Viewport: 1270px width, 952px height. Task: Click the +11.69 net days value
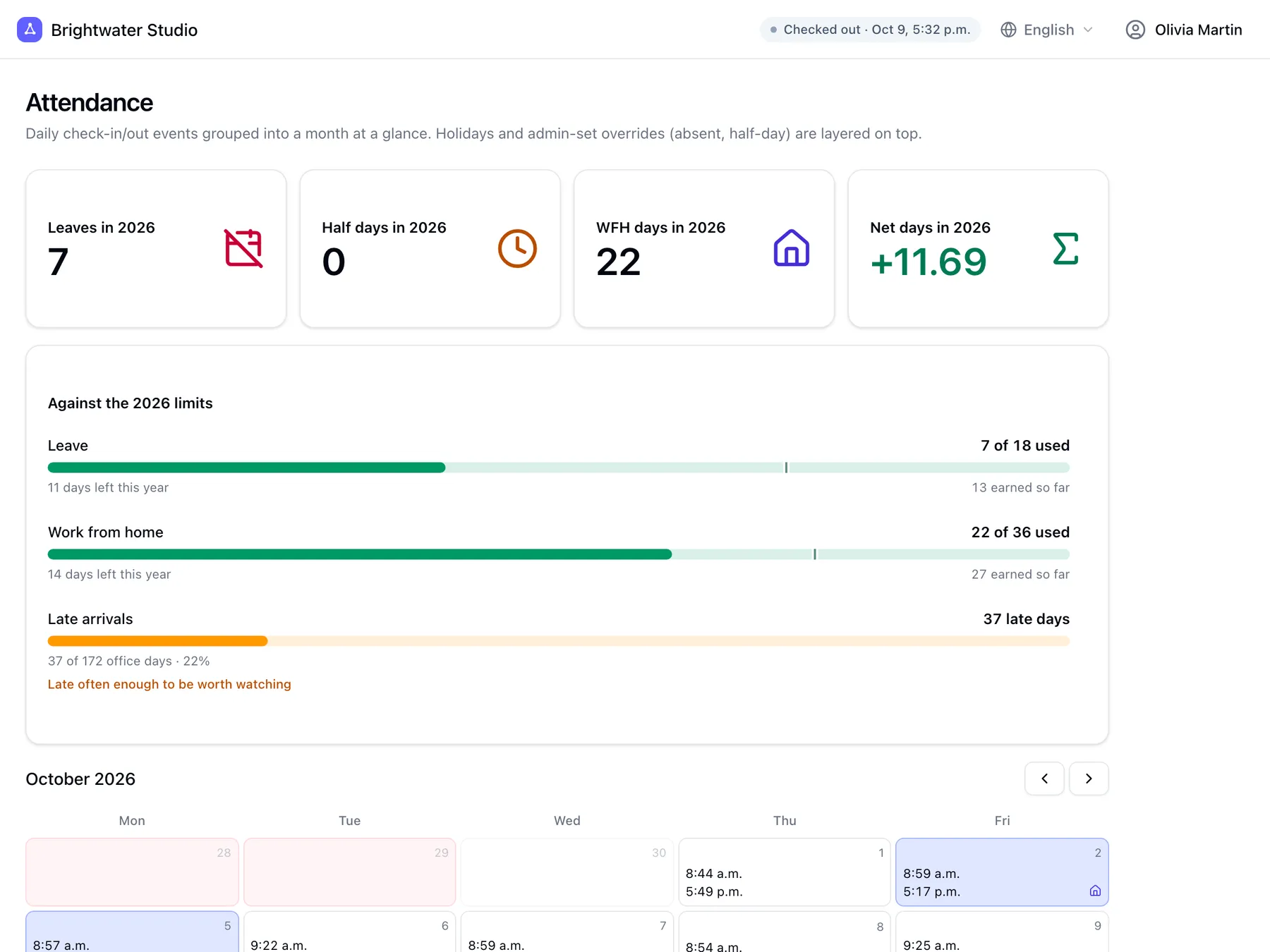pos(929,262)
